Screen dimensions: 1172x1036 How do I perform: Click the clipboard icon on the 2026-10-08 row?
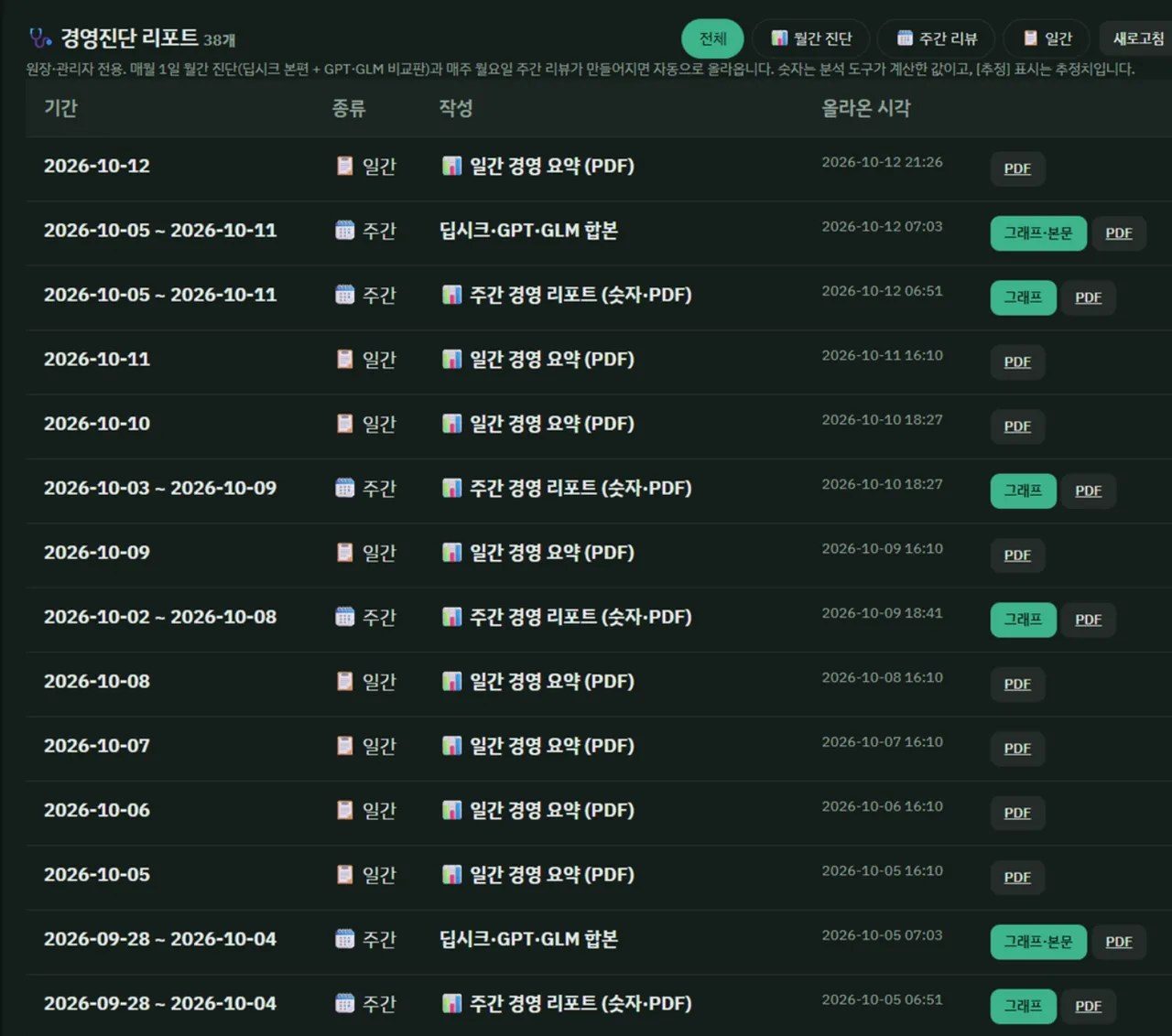click(344, 681)
